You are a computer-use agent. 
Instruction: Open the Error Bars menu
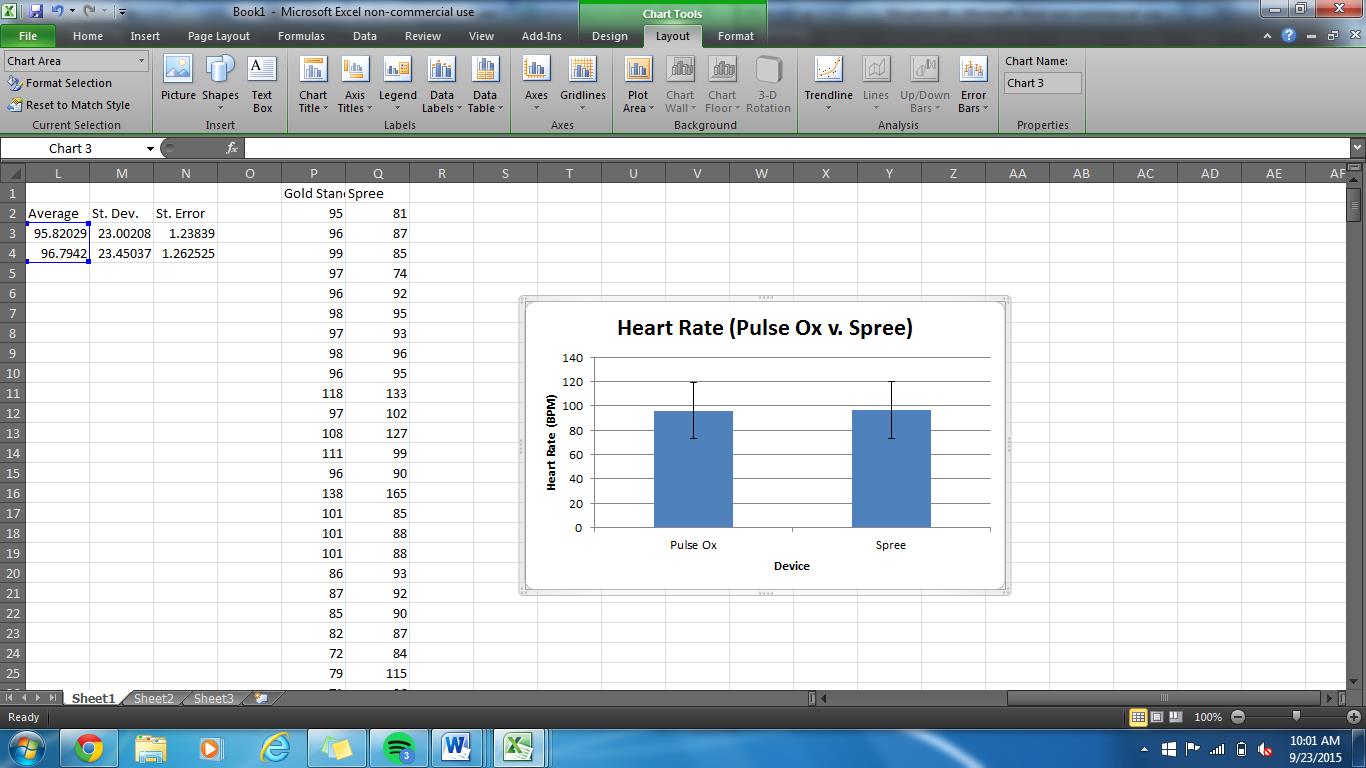coord(973,84)
